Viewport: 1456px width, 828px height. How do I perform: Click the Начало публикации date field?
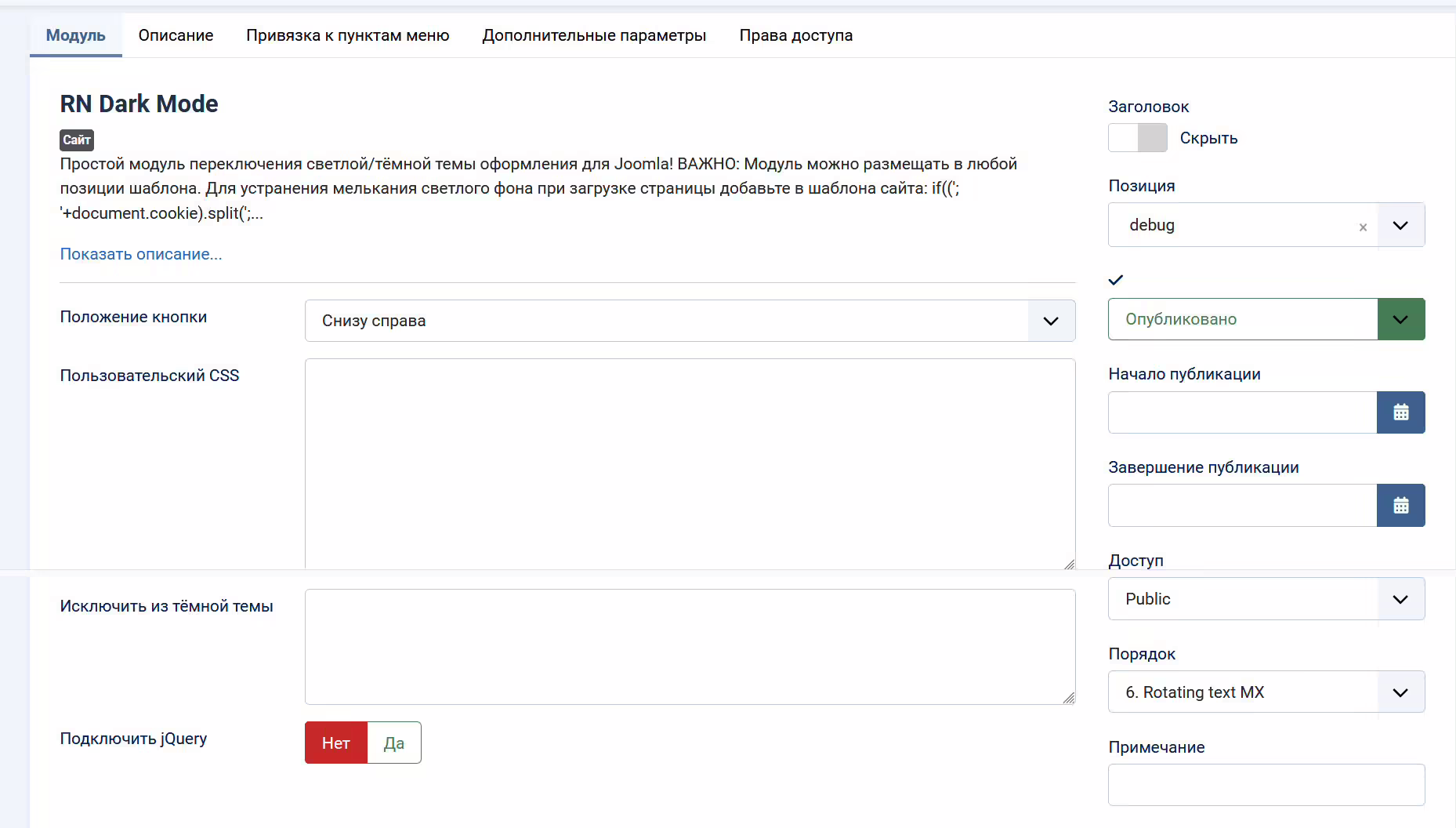point(1242,412)
